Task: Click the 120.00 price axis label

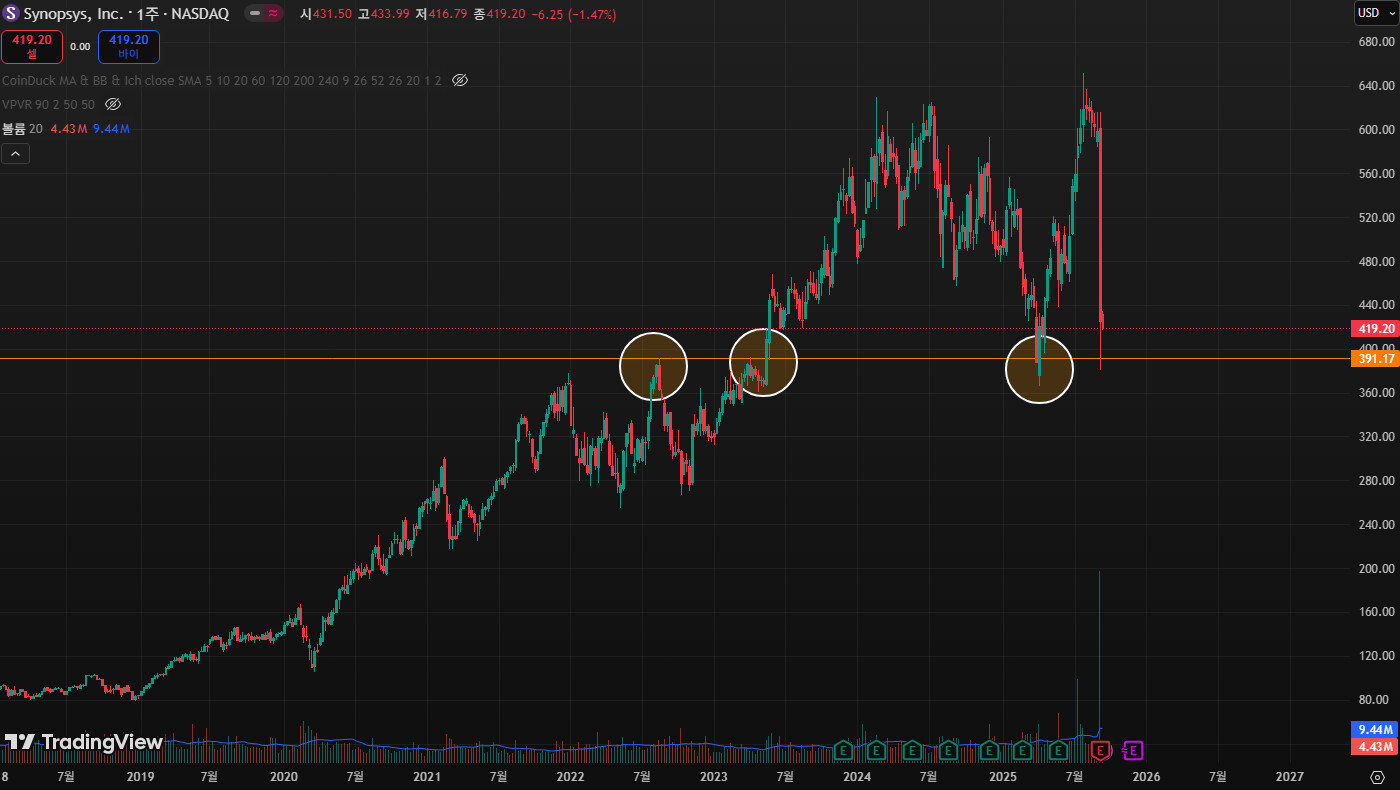Action: pos(1376,656)
